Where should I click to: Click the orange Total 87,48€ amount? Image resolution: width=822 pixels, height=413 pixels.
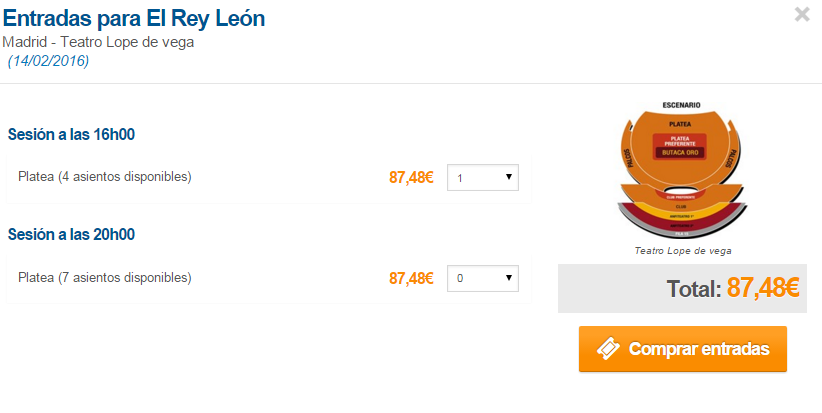point(763,288)
